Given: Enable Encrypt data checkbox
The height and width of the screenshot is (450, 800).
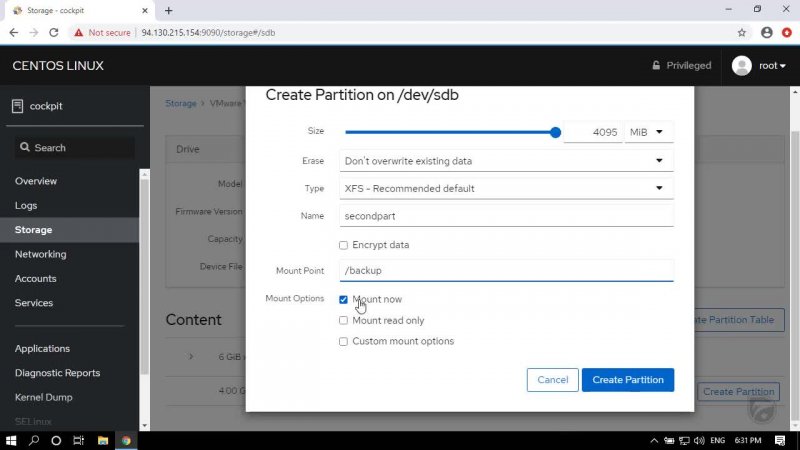Looking at the screenshot, I should tap(343, 245).
